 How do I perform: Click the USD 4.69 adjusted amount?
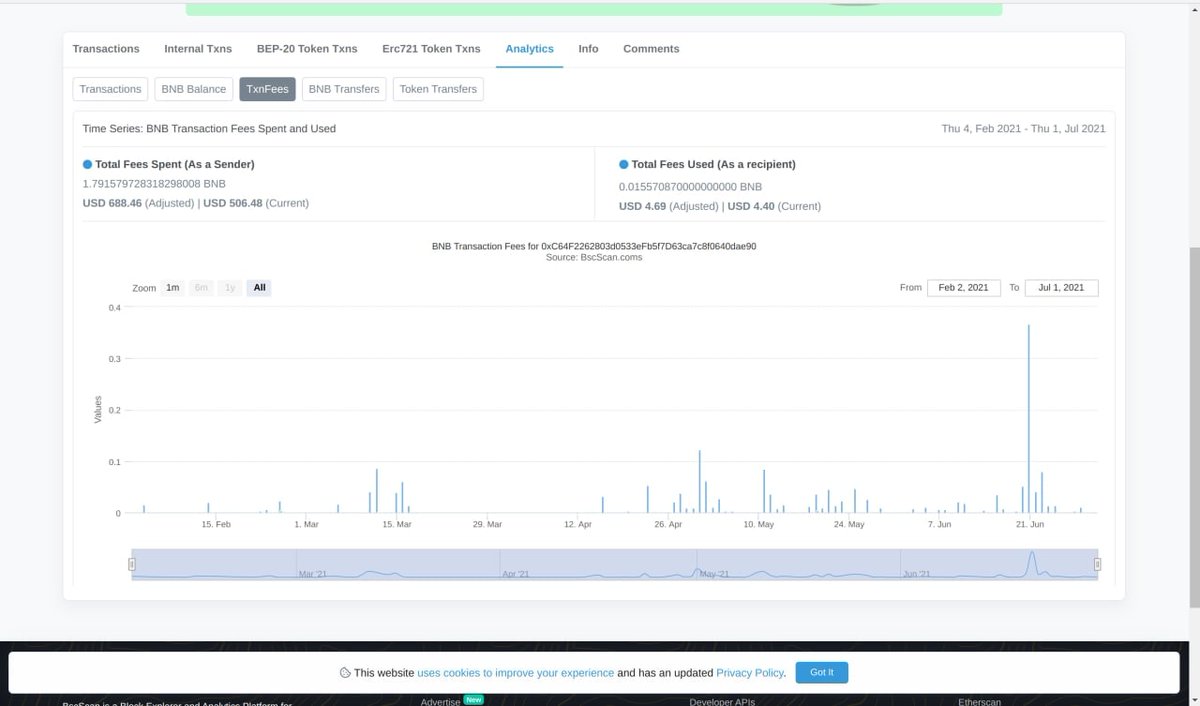pos(642,206)
